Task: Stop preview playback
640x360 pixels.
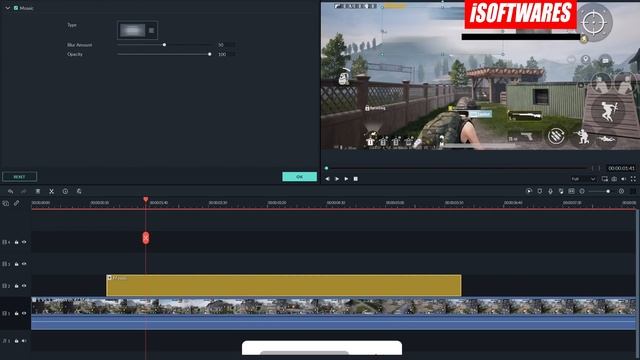Action: [356, 179]
